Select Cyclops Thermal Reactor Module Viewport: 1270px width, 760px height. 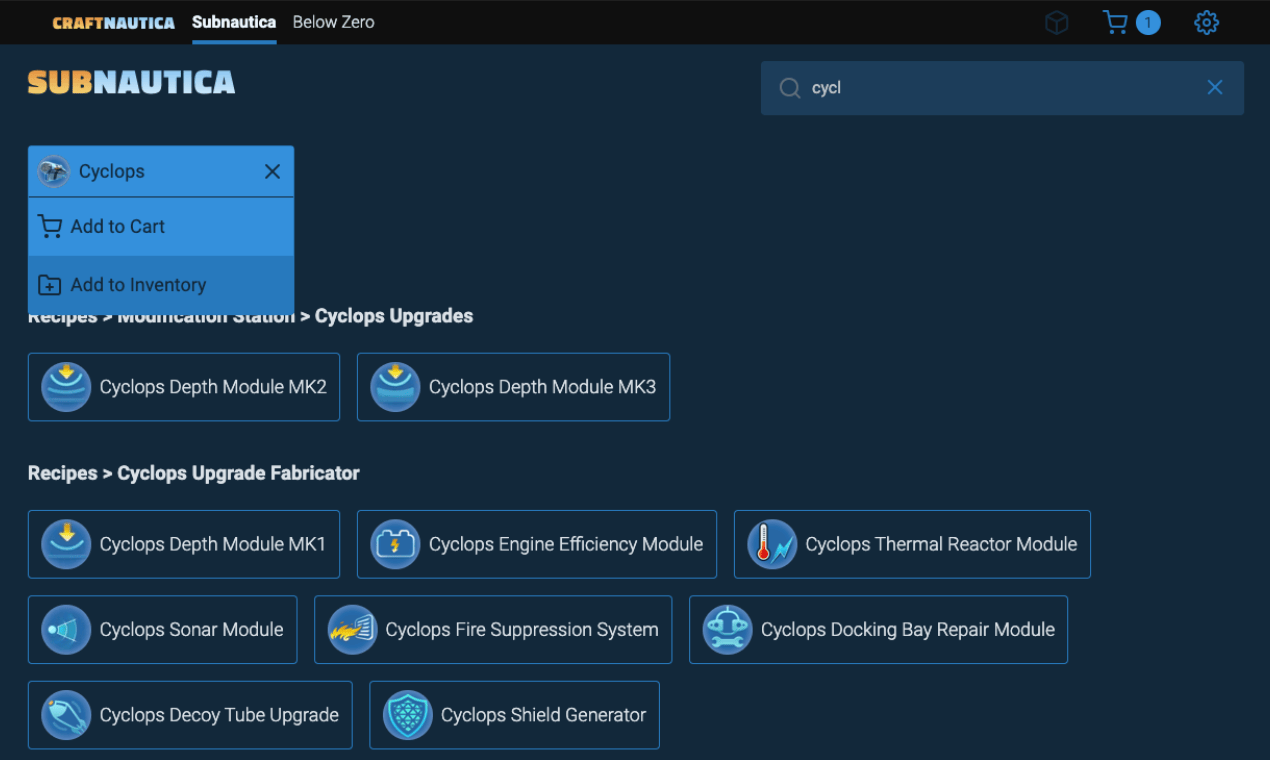coord(912,544)
